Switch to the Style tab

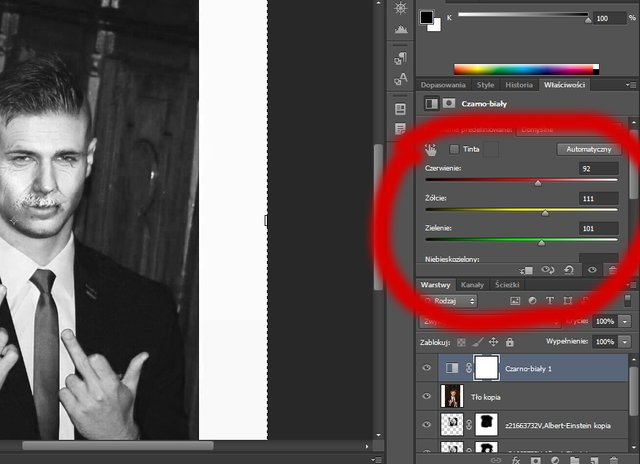485,85
